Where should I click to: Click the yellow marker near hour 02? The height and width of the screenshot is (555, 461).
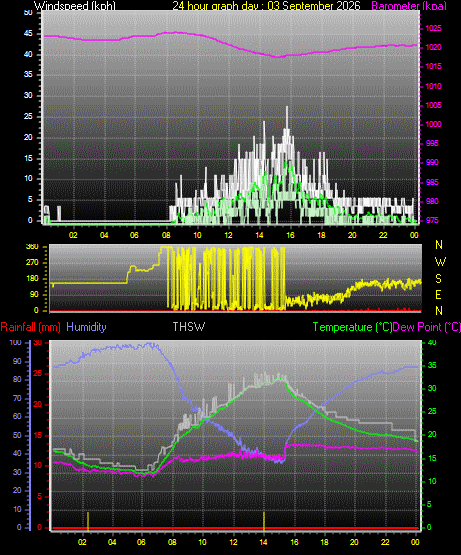click(88, 521)
